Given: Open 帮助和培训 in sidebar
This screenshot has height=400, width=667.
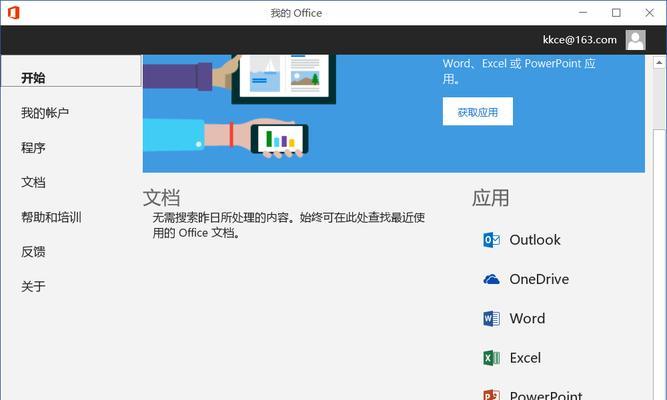Looking at the screenshot, I should pyautogui.click(x=51, y=217).
